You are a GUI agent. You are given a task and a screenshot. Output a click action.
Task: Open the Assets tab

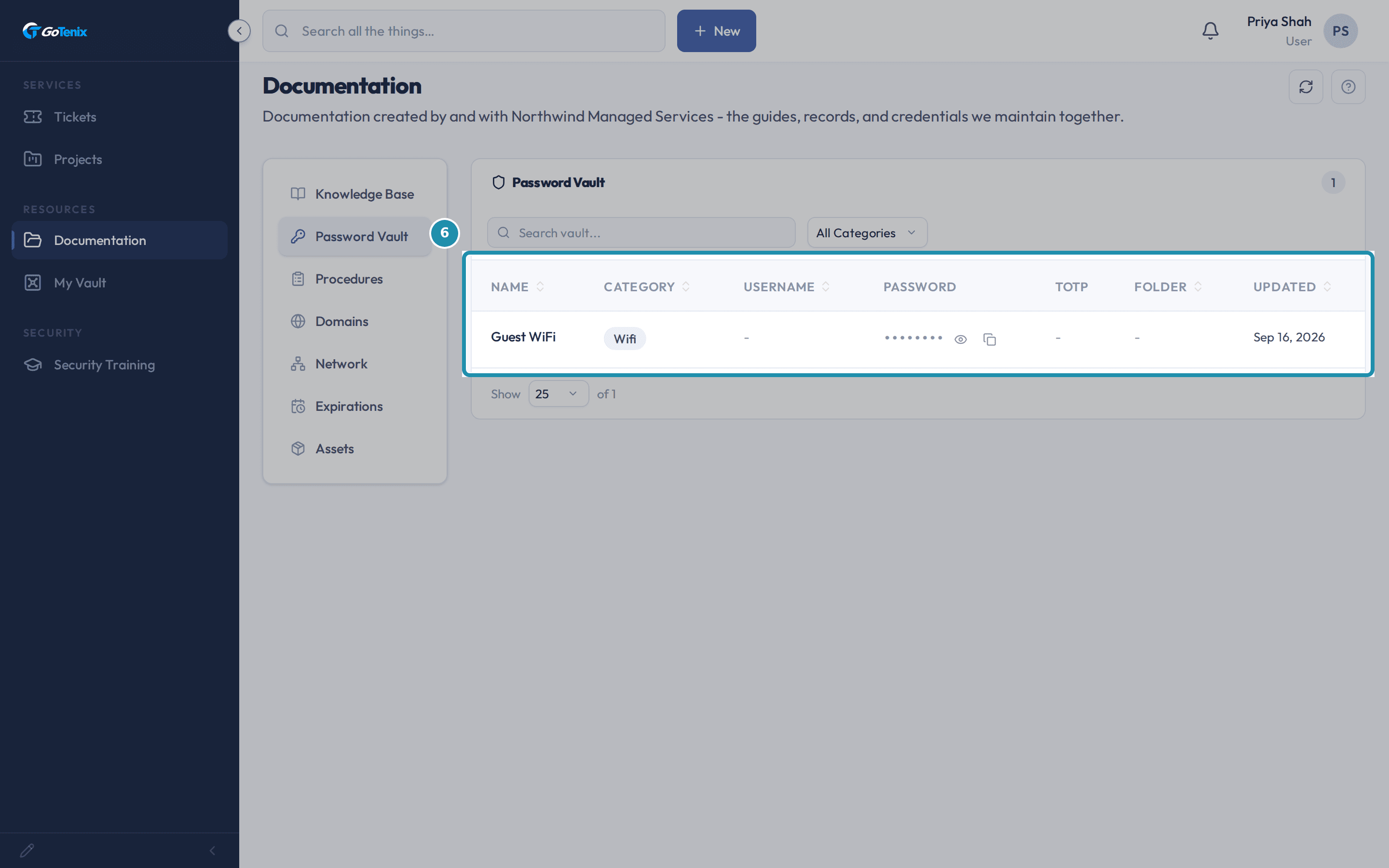click(x=354, y=449)
